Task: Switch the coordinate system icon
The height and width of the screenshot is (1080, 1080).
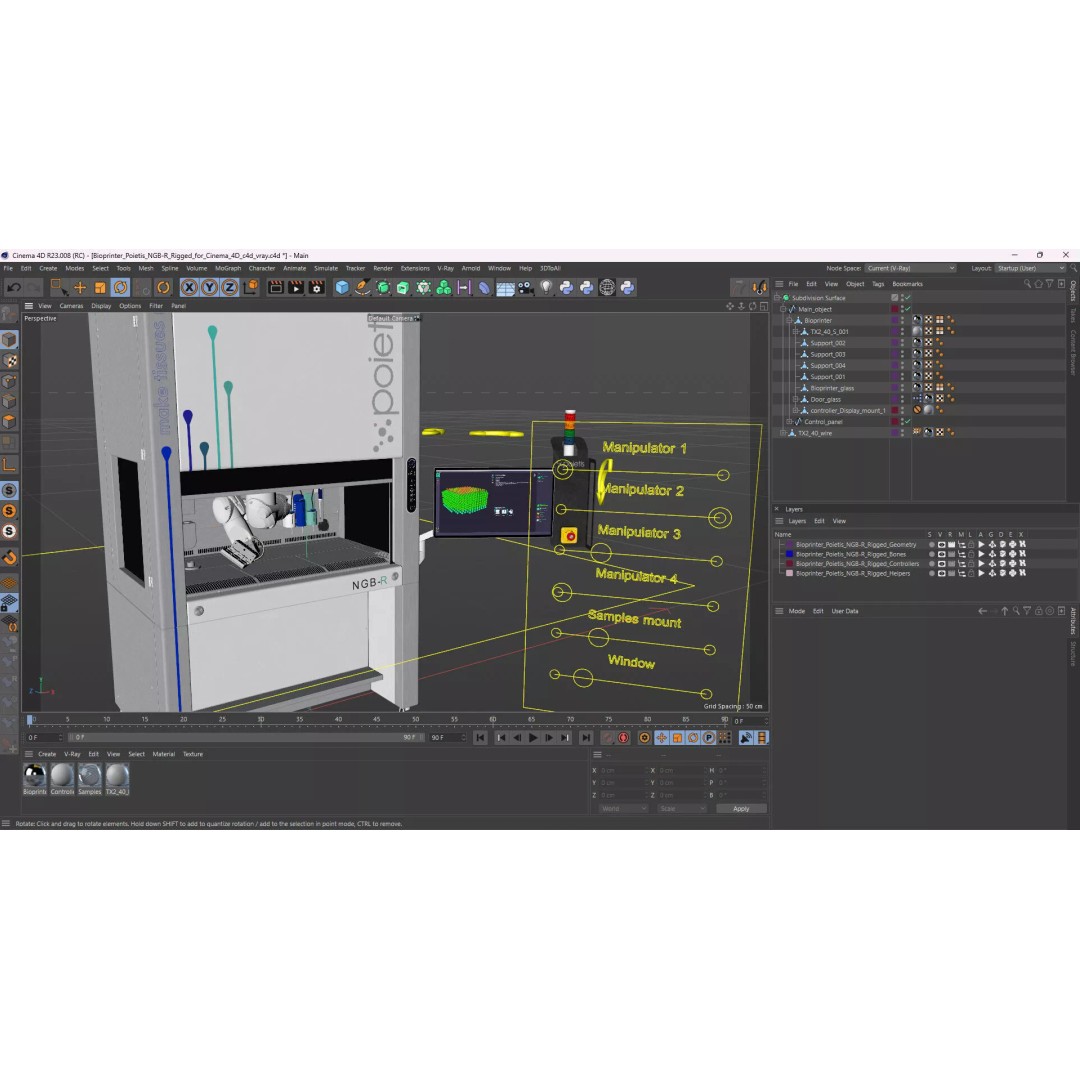Action: pos(251,287)
